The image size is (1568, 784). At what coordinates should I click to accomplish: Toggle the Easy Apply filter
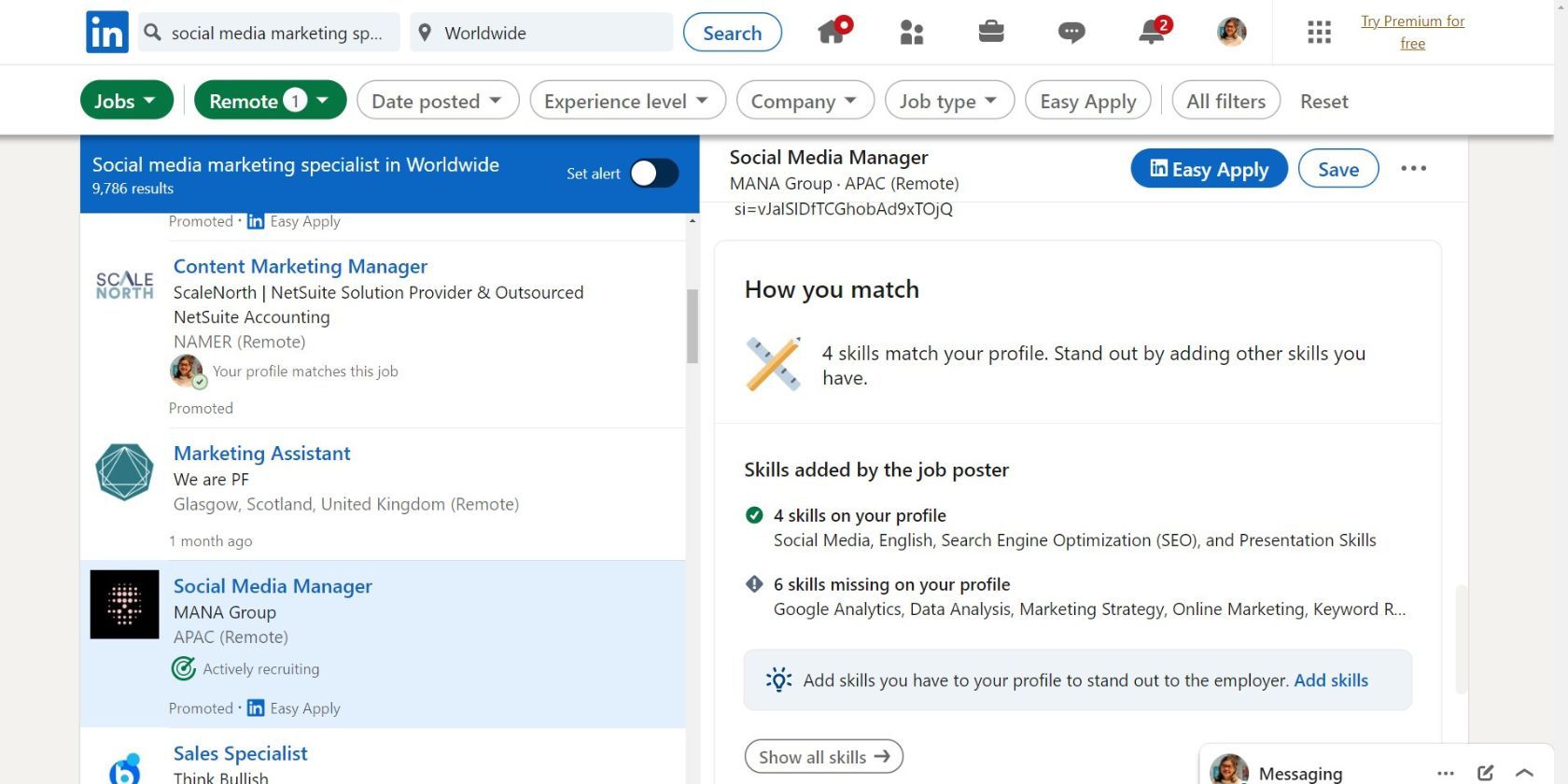tap(1087, 101)
